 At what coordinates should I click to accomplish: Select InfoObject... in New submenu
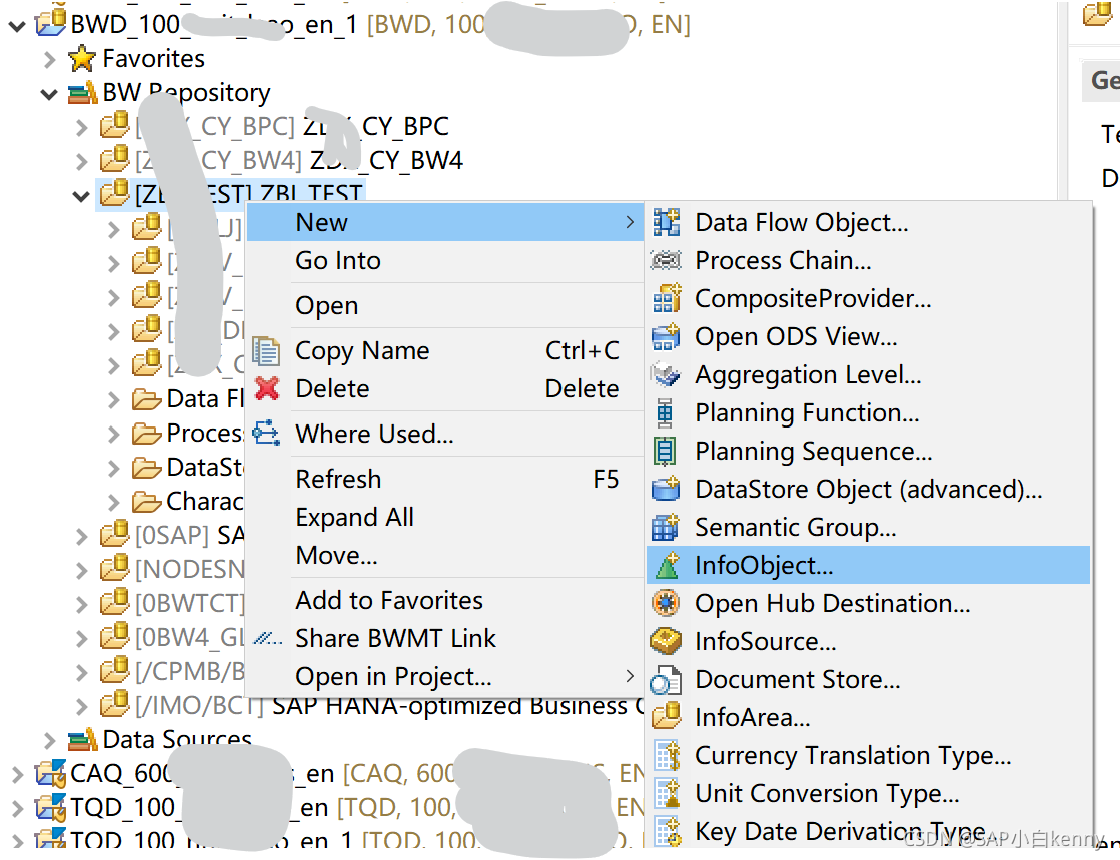tap(869, 566)
